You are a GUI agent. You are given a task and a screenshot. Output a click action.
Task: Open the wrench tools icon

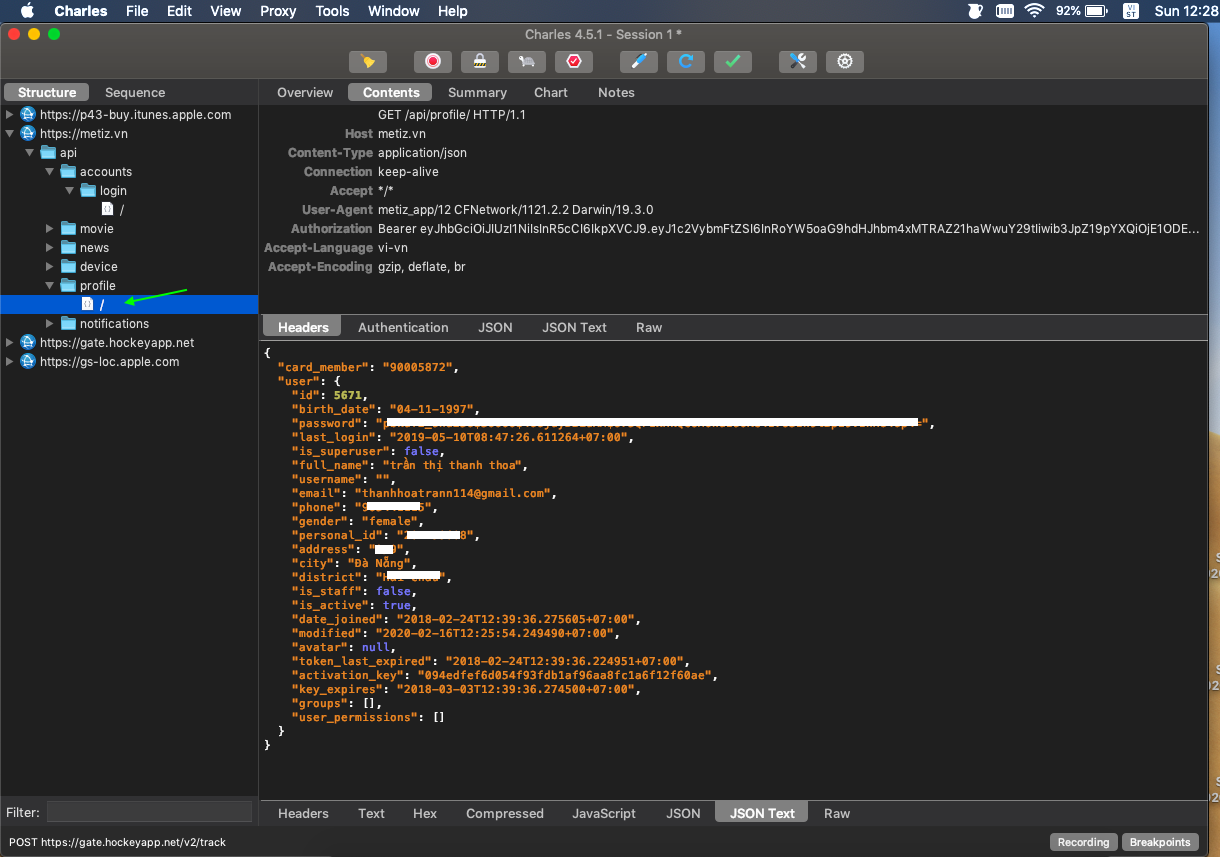pyautogui.click(x=798, y=61)
